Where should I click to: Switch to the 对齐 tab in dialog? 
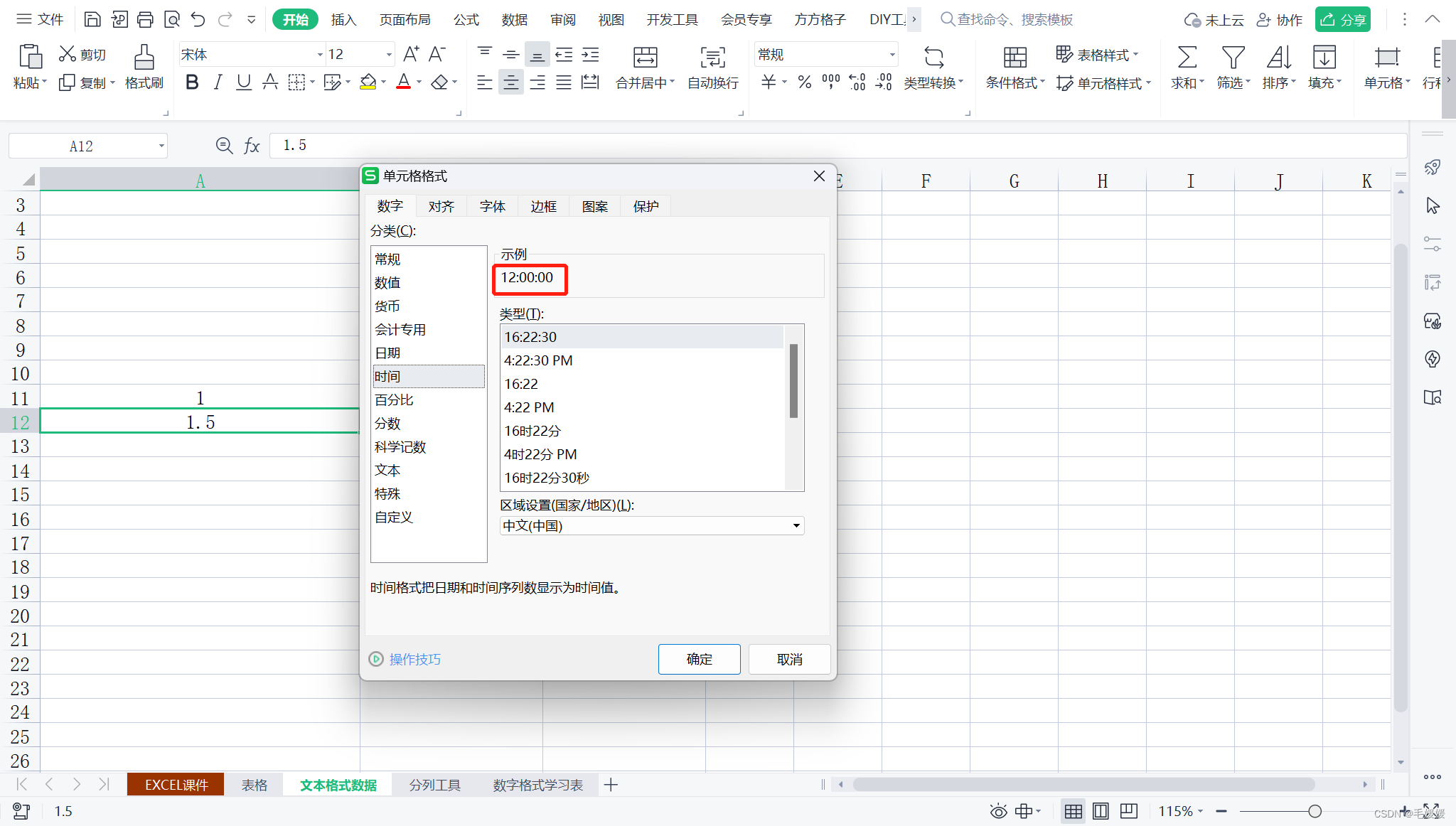[x=441, y=206]
